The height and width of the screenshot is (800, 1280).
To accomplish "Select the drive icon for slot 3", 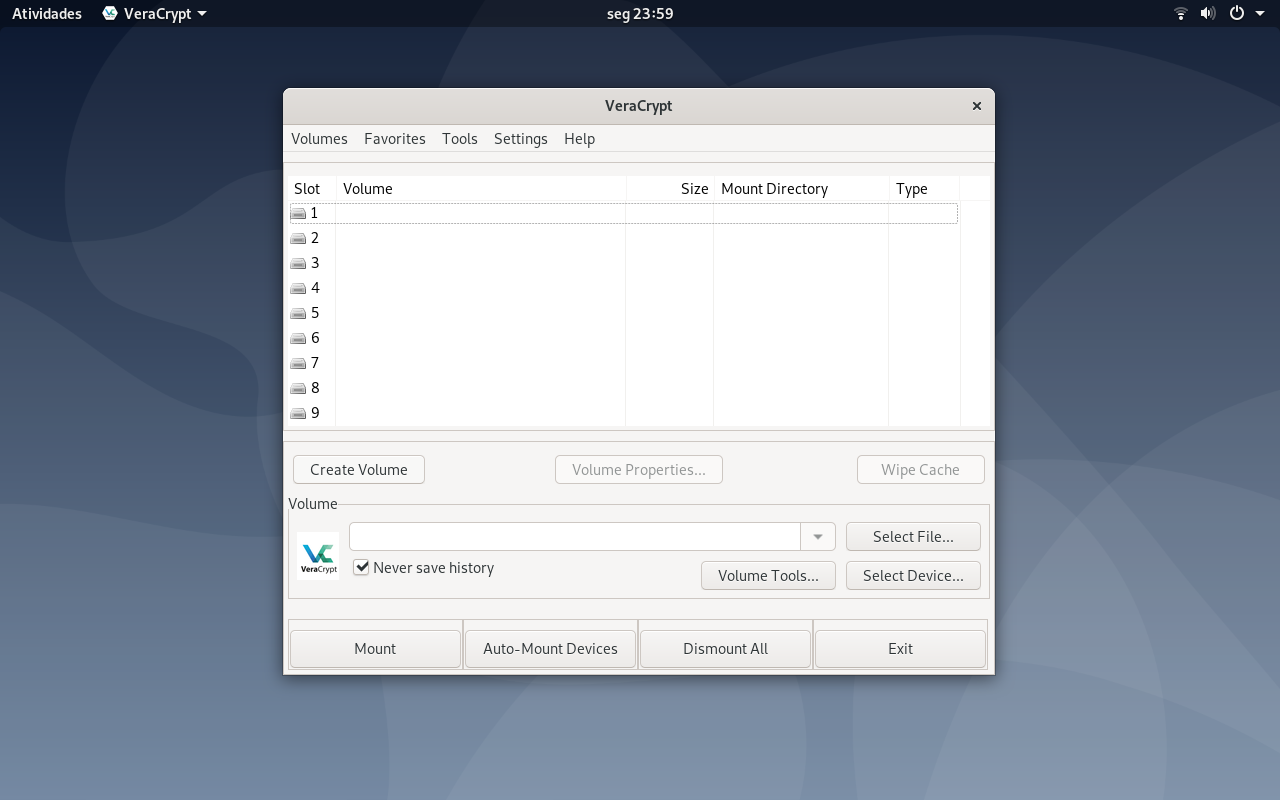I will point(298,263).
